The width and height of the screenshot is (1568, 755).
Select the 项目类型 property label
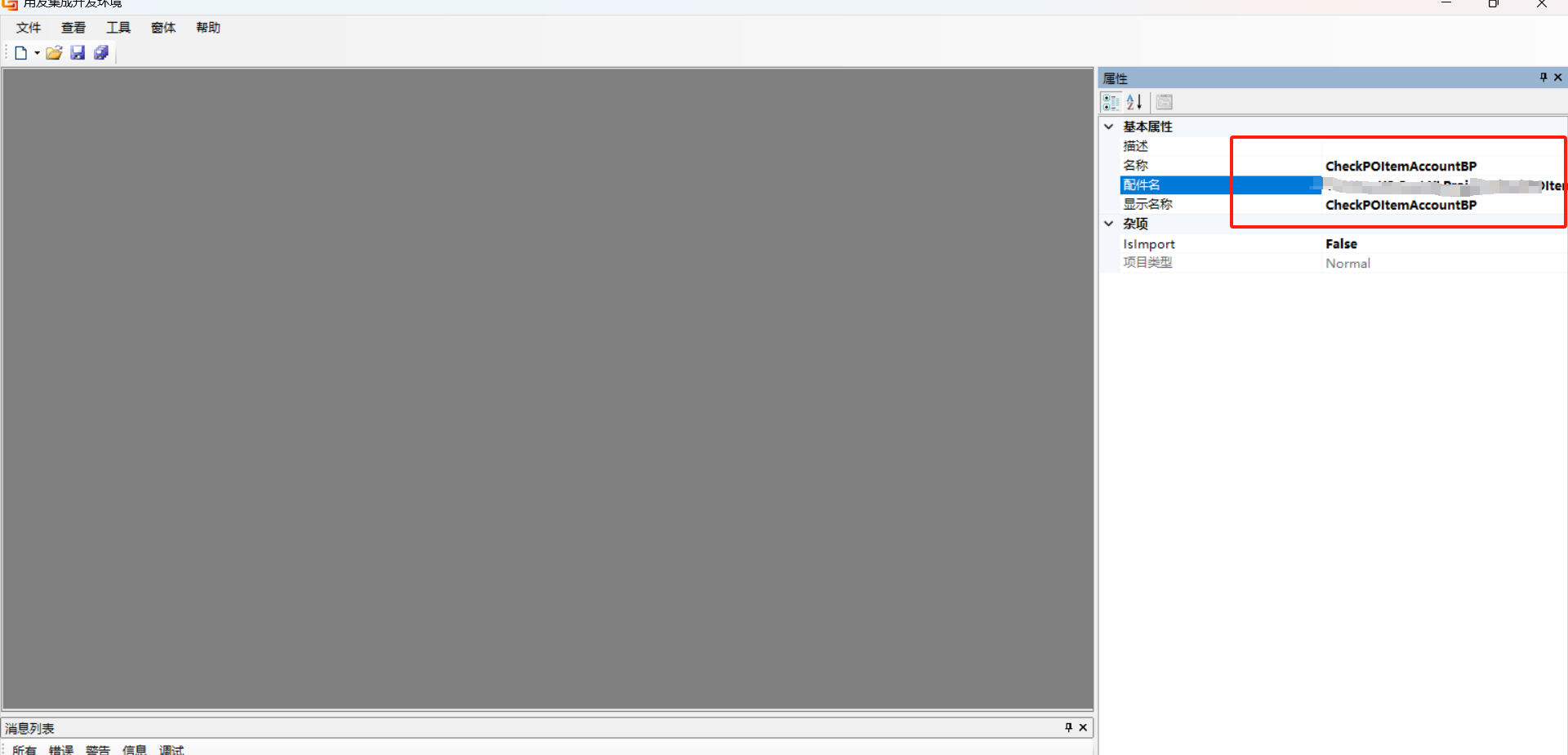point(1147,263)
